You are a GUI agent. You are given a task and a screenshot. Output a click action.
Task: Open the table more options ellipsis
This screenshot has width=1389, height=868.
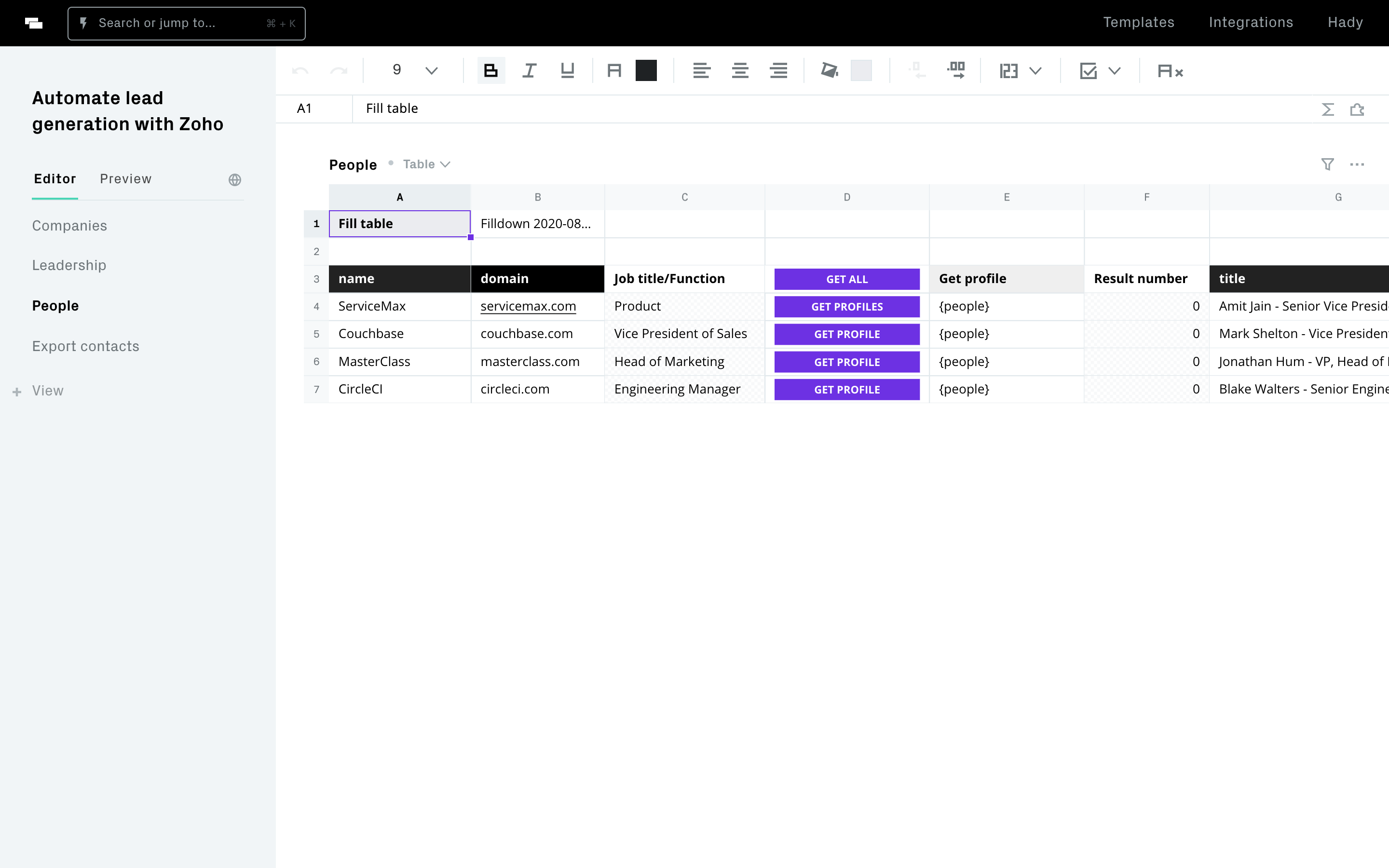point(1357,165)
